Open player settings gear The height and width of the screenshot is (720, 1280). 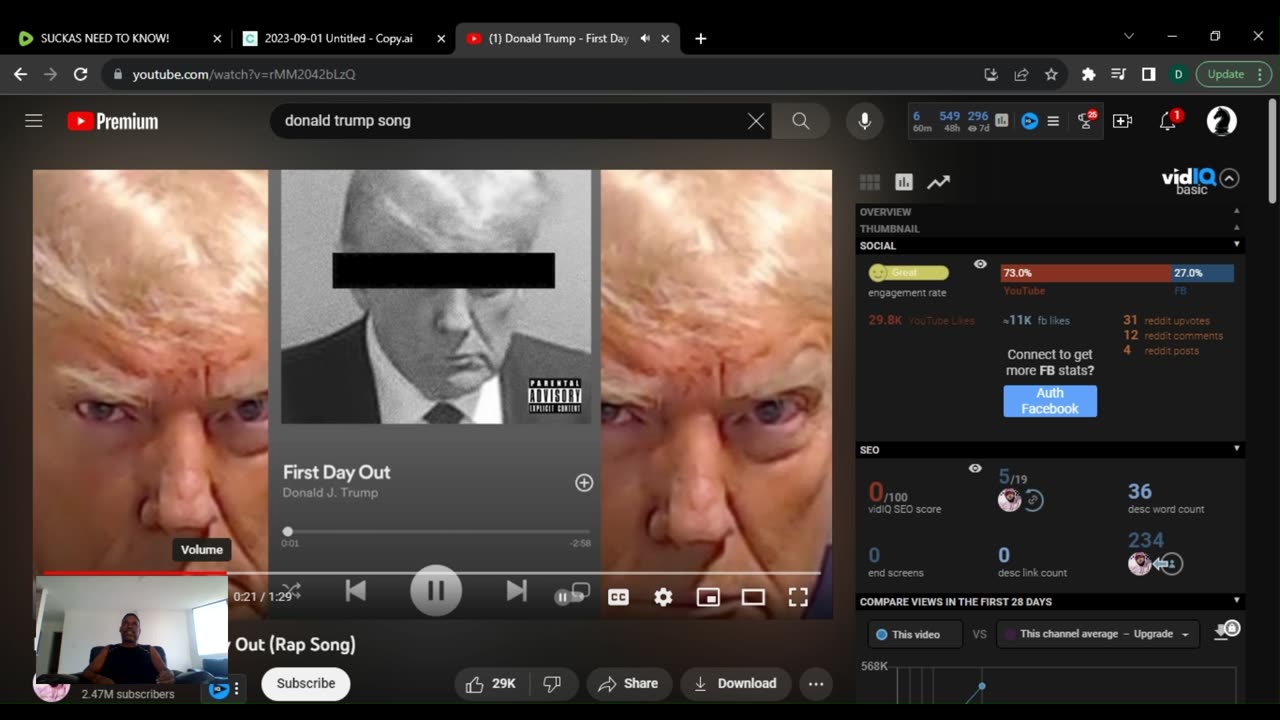pos(663,597)
